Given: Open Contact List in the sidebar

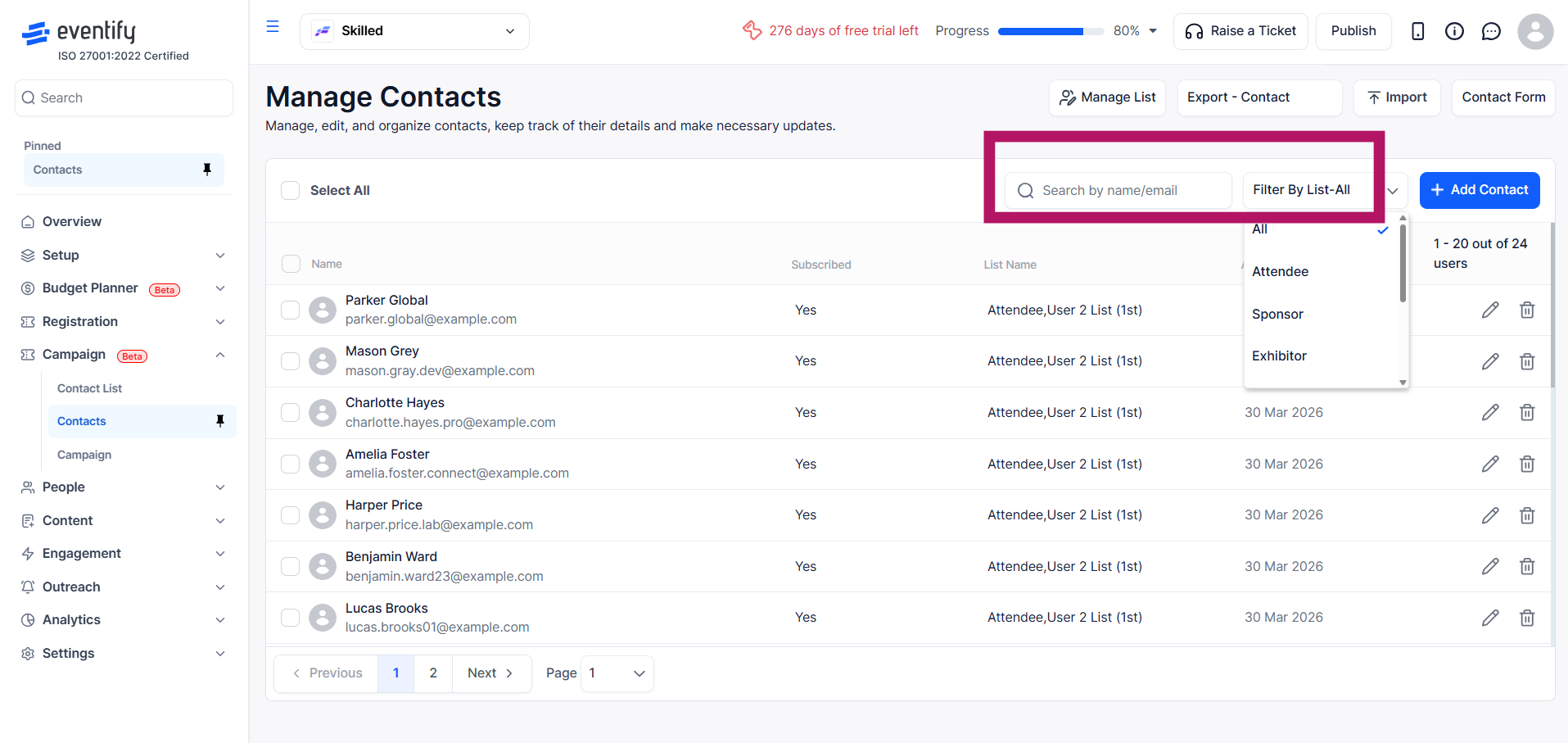Looking at the screenshot, I should [89, 388].
